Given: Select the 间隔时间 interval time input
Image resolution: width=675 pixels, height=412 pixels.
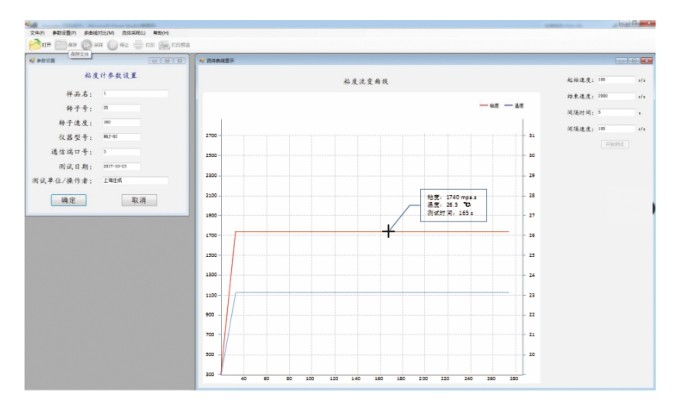Looking at the screenshot, I should click(614, 112).
